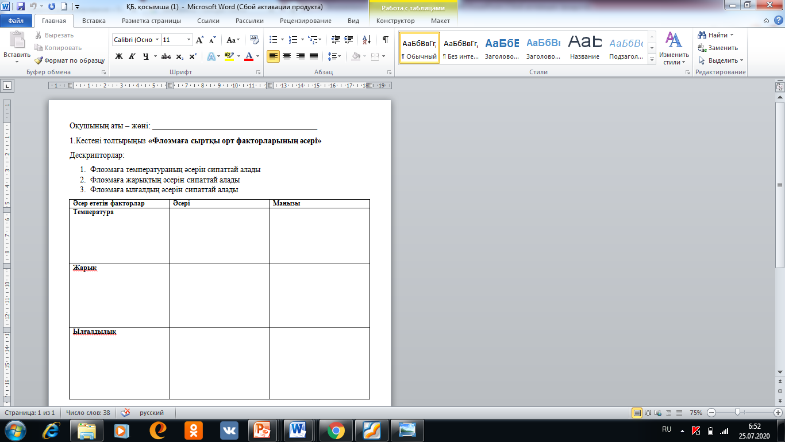785x442 pixels.
Task: Open the Макет table tab
Action: [x=440, y=21]
